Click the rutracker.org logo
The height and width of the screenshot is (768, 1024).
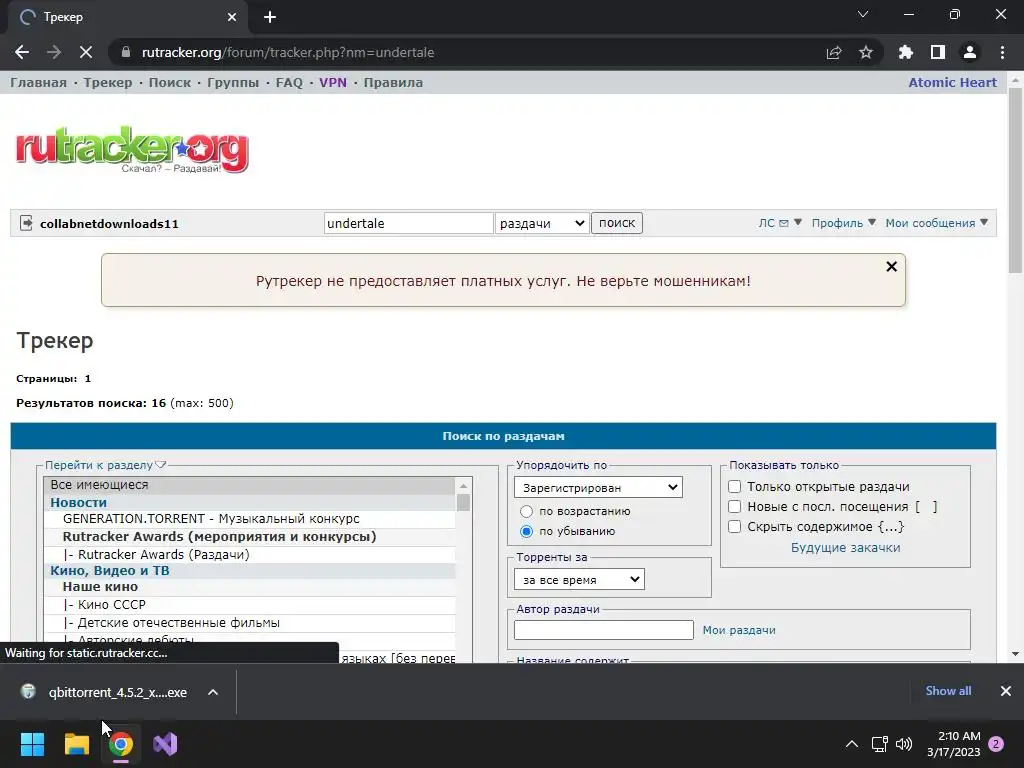133,150
